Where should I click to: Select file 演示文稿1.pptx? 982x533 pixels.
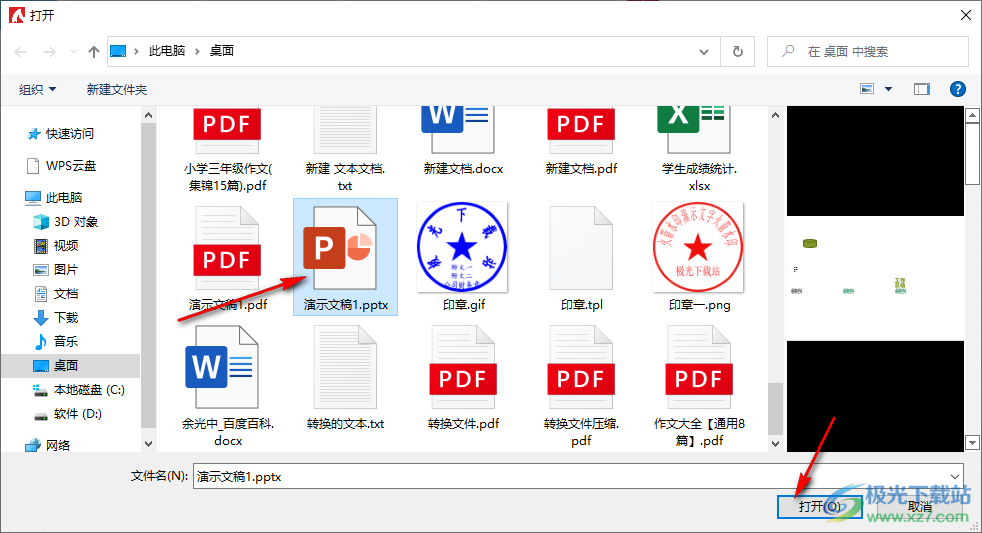click(x=345, y=257)
